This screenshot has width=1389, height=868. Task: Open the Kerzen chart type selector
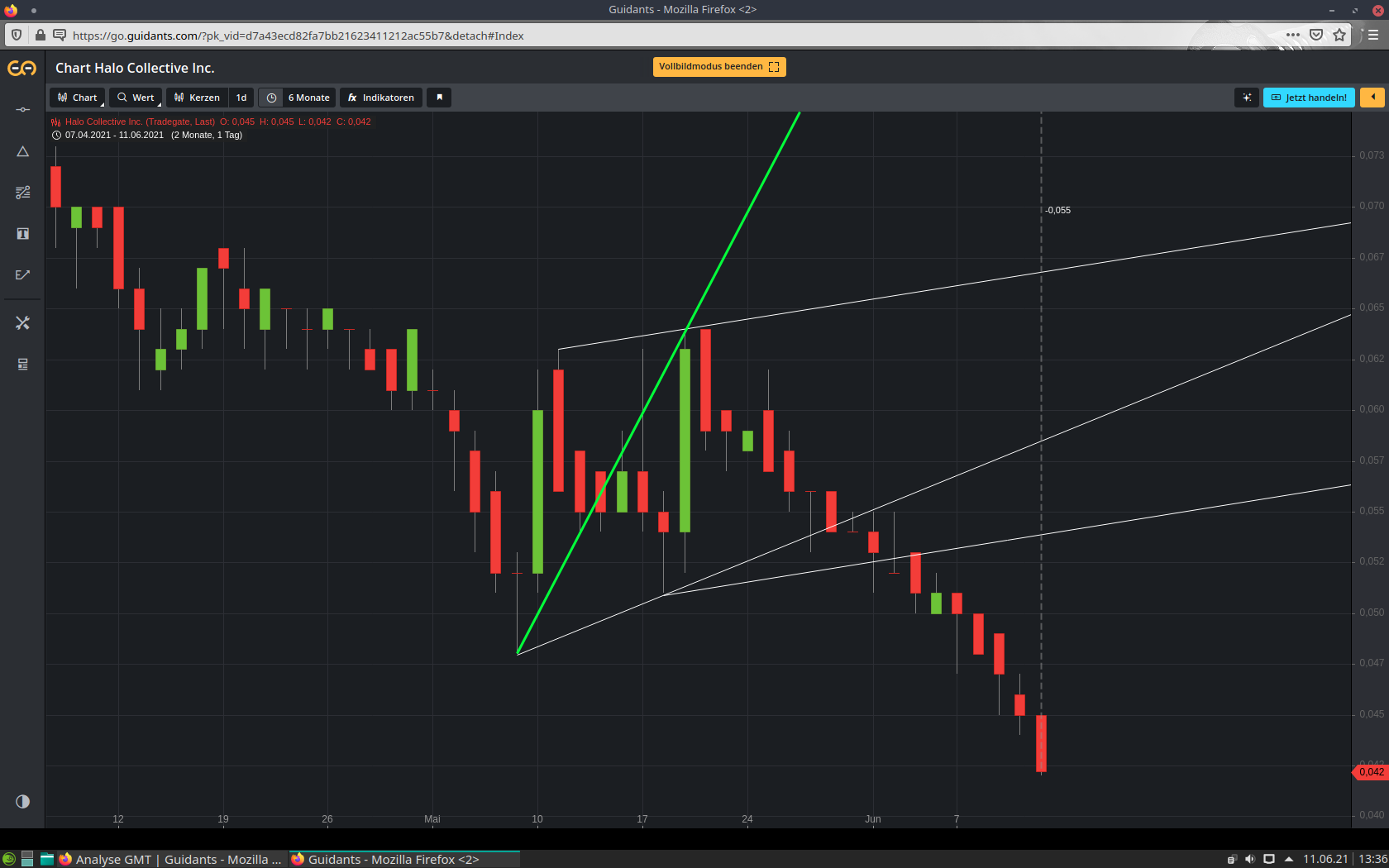pos(197,98)
